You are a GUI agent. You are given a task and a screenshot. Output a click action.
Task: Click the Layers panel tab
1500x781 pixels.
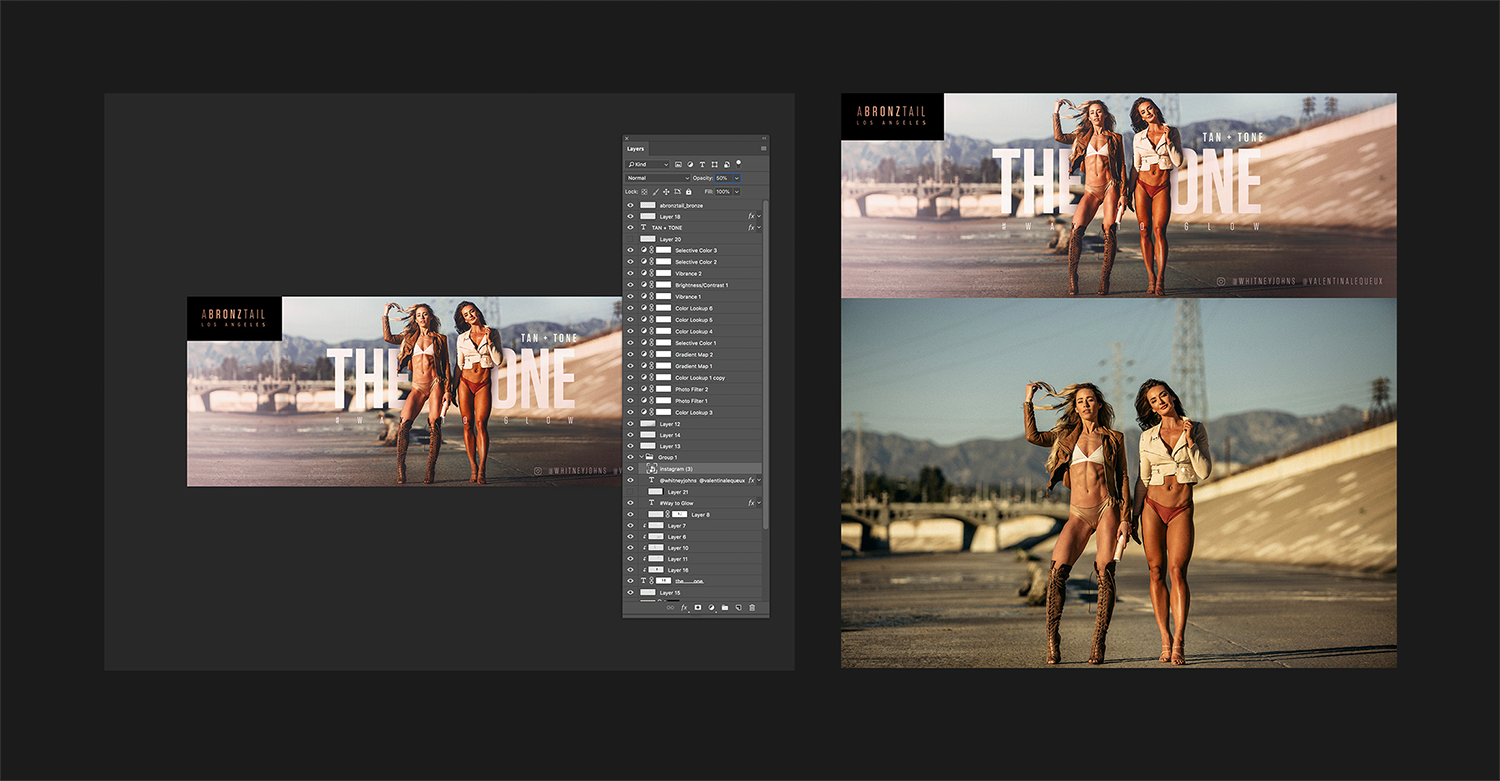click(x=636, y=148)
